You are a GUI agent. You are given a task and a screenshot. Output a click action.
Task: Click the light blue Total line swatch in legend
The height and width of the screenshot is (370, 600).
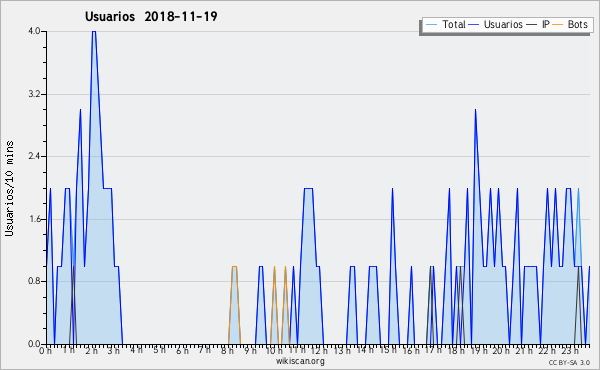[x=431, y=24]
